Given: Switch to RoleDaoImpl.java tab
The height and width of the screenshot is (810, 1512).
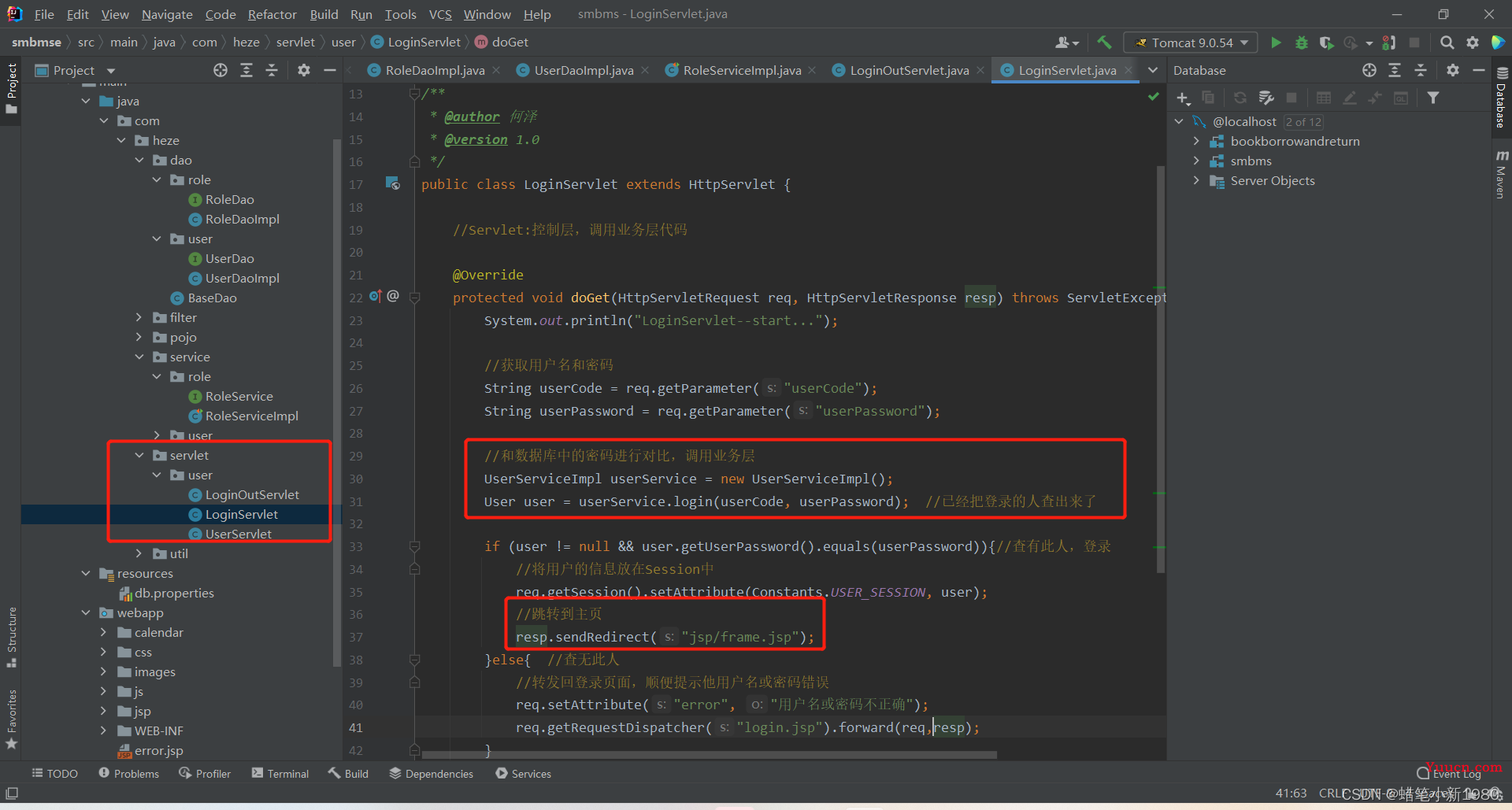Looking at the screenshot, I should tap(434, 70).
